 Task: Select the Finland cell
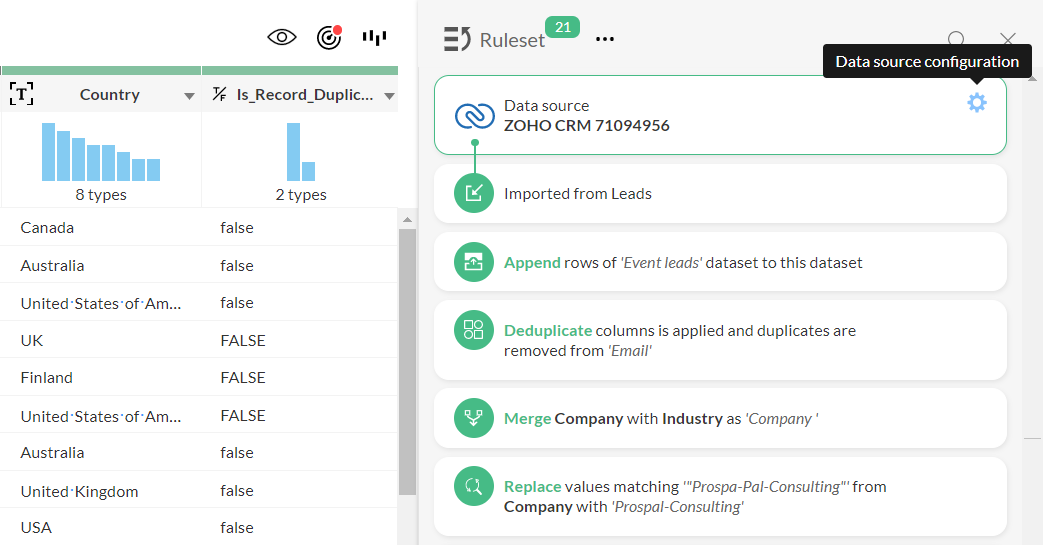47,378
